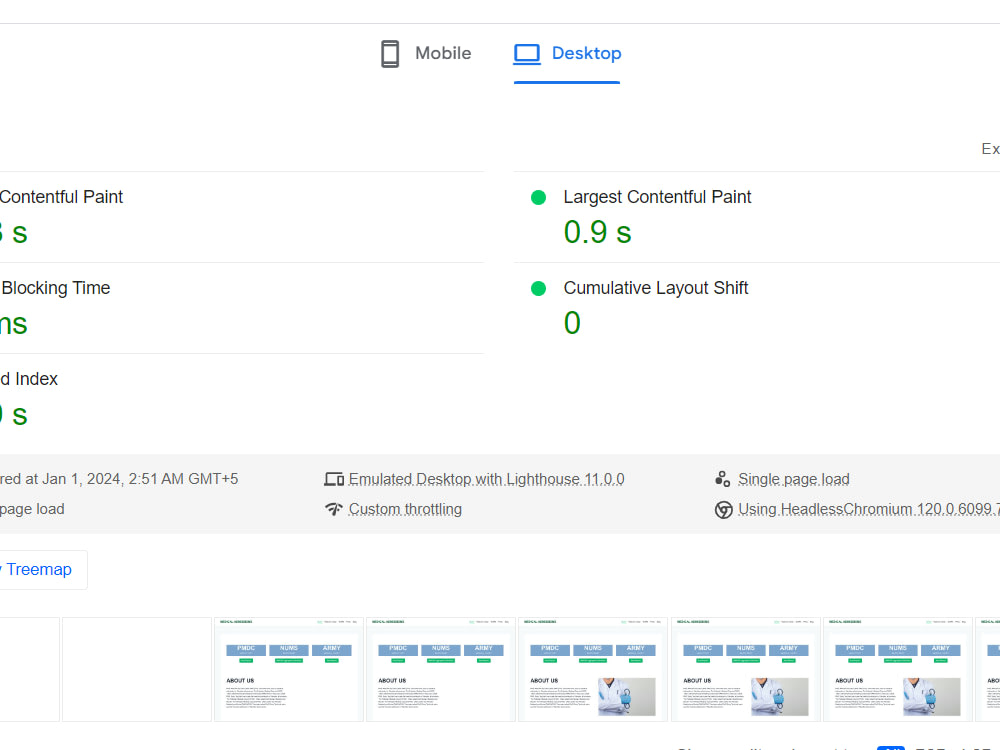Click the mobile phone icon

click(x=390, y=54)
